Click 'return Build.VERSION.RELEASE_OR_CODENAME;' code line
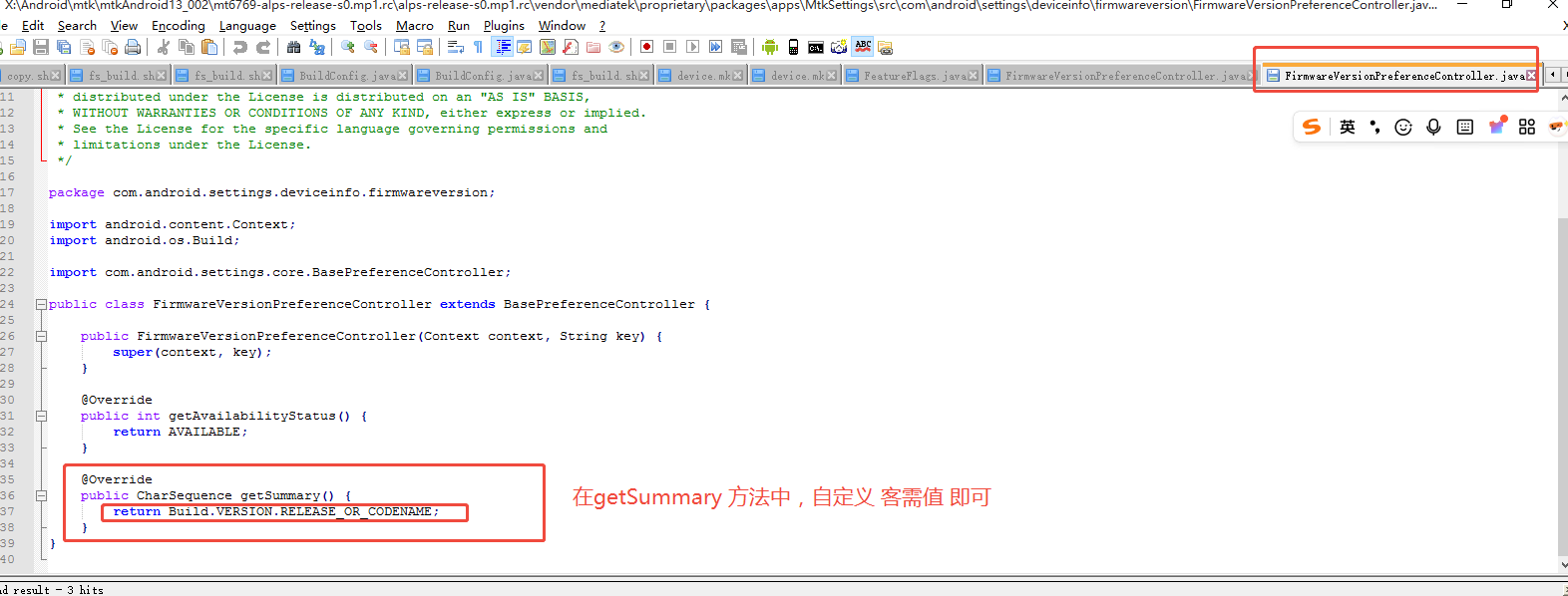 tap(275, 511)
